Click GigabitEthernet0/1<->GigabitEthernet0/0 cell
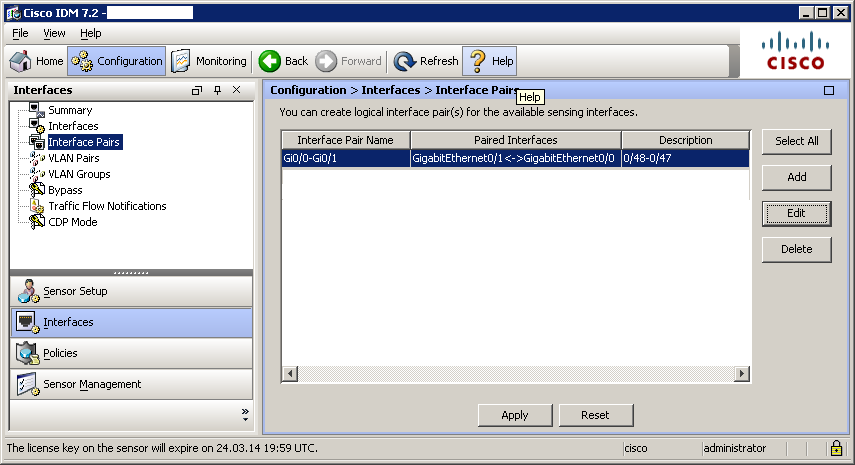Image resolution: width=855 pixels, height=465 pixels. 516,158
